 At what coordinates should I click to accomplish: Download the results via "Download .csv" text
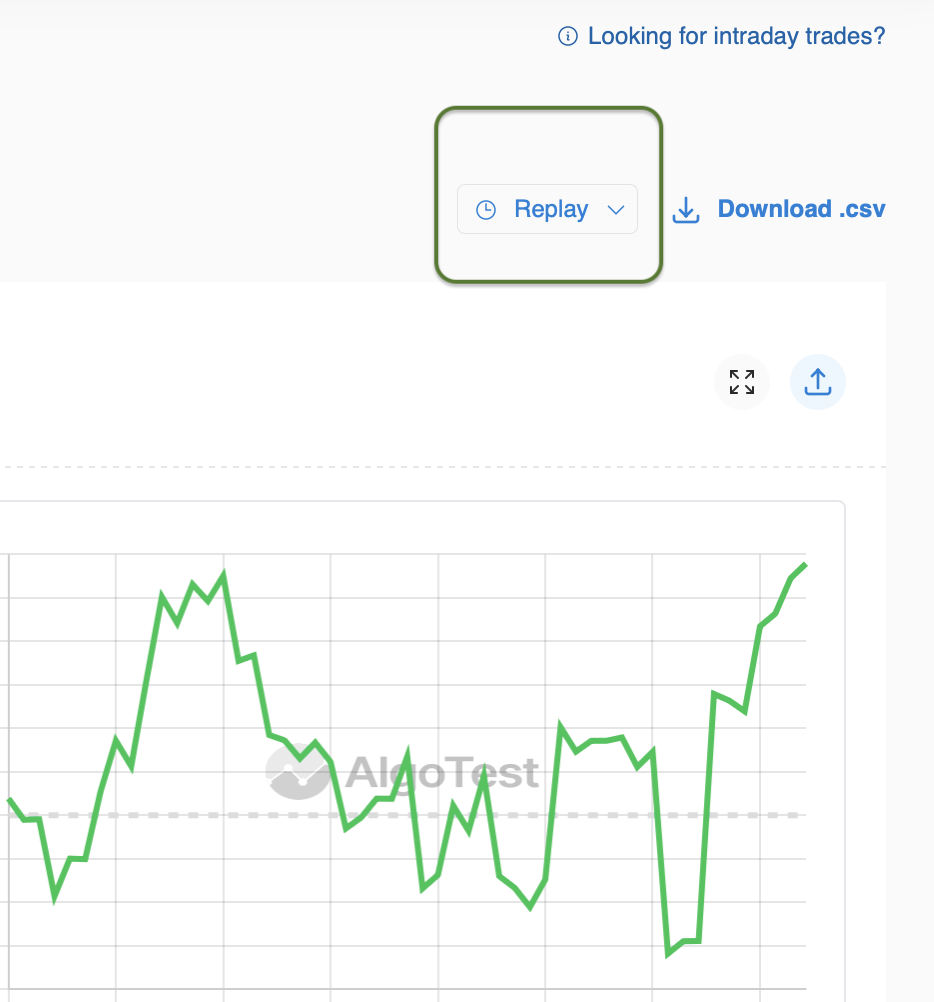pyautogui.click(x=801, y=209)
